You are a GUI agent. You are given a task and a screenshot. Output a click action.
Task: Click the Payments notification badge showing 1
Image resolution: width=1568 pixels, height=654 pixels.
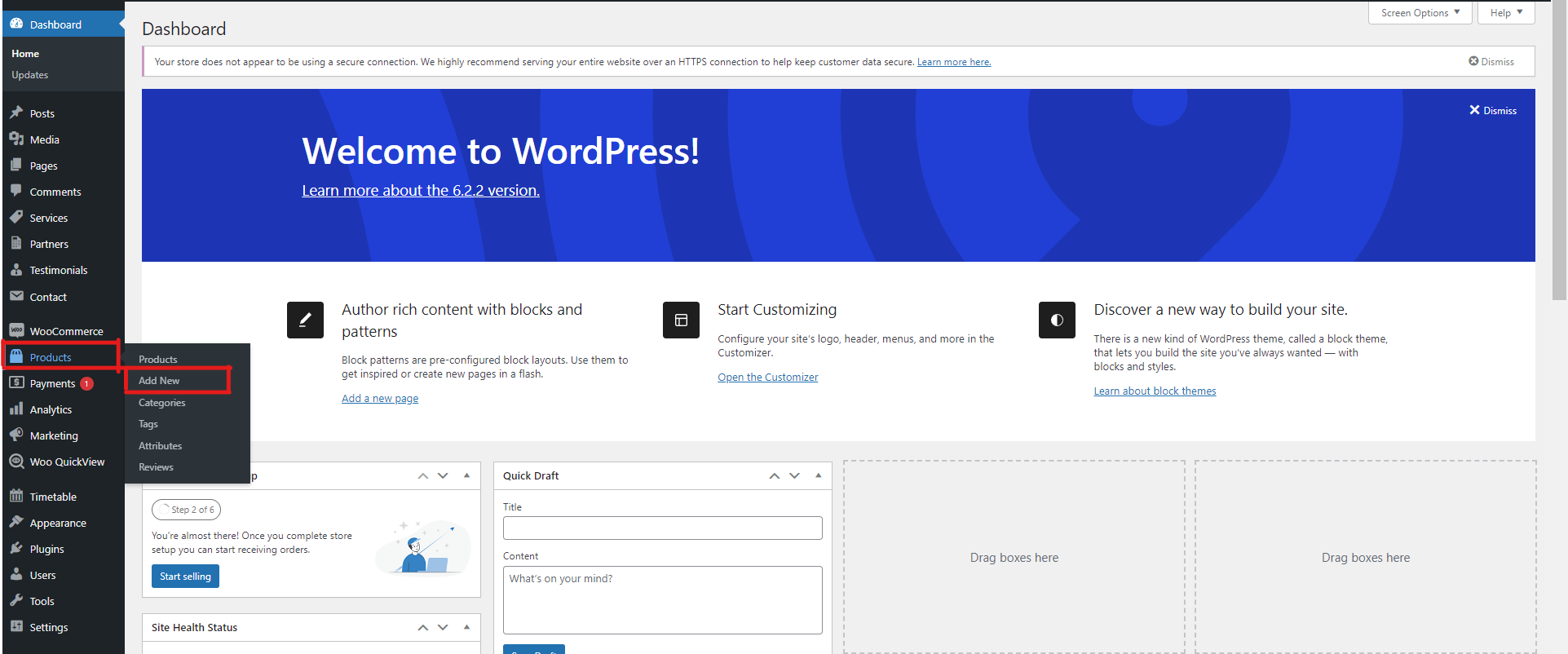point(86,383)
